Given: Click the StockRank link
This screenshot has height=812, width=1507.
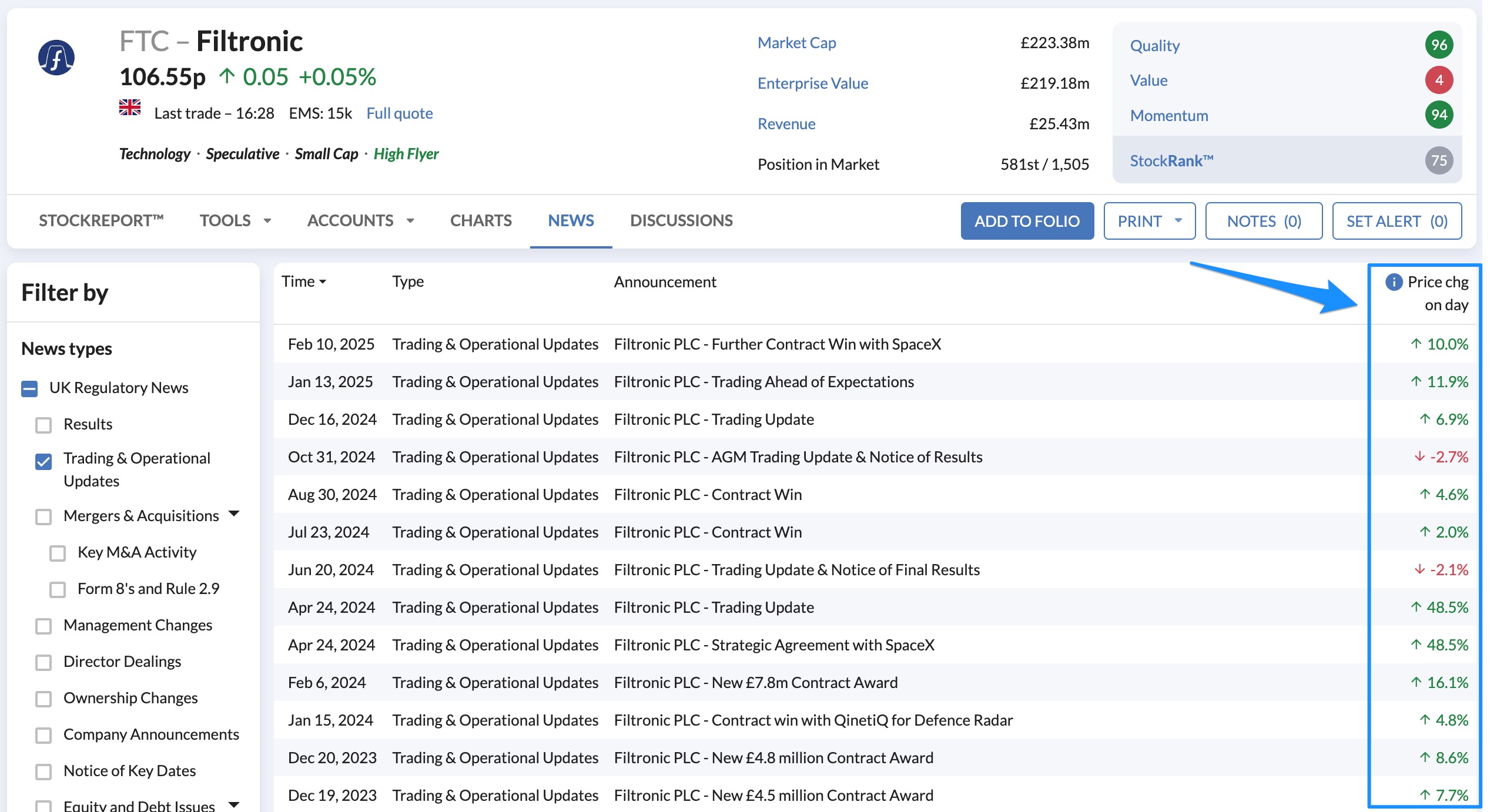Looking at the screenshot, I should [1172, 161].
